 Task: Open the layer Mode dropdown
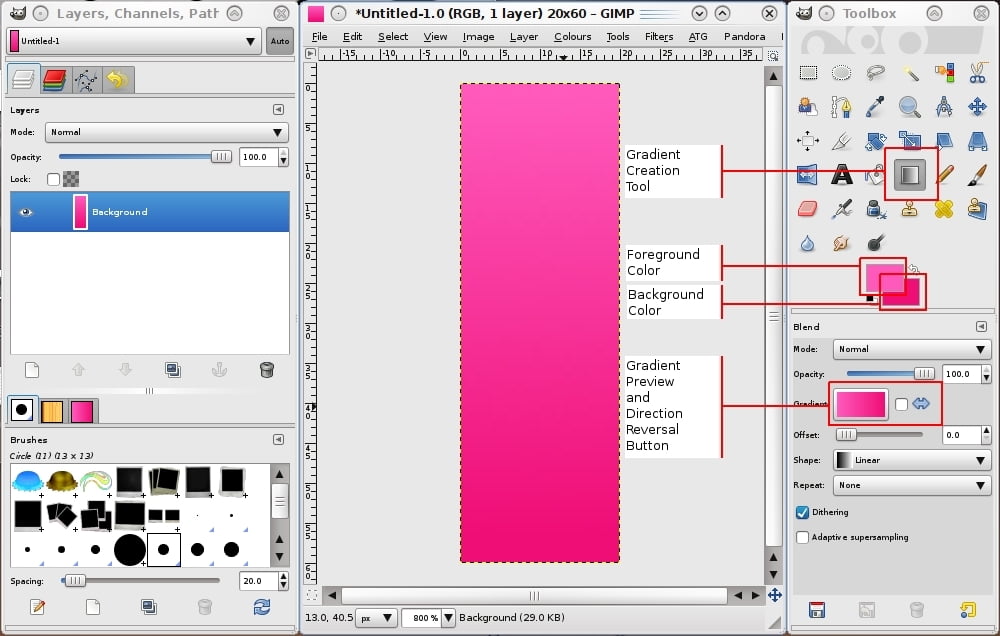pyautogui.click(x=166, y=132)
